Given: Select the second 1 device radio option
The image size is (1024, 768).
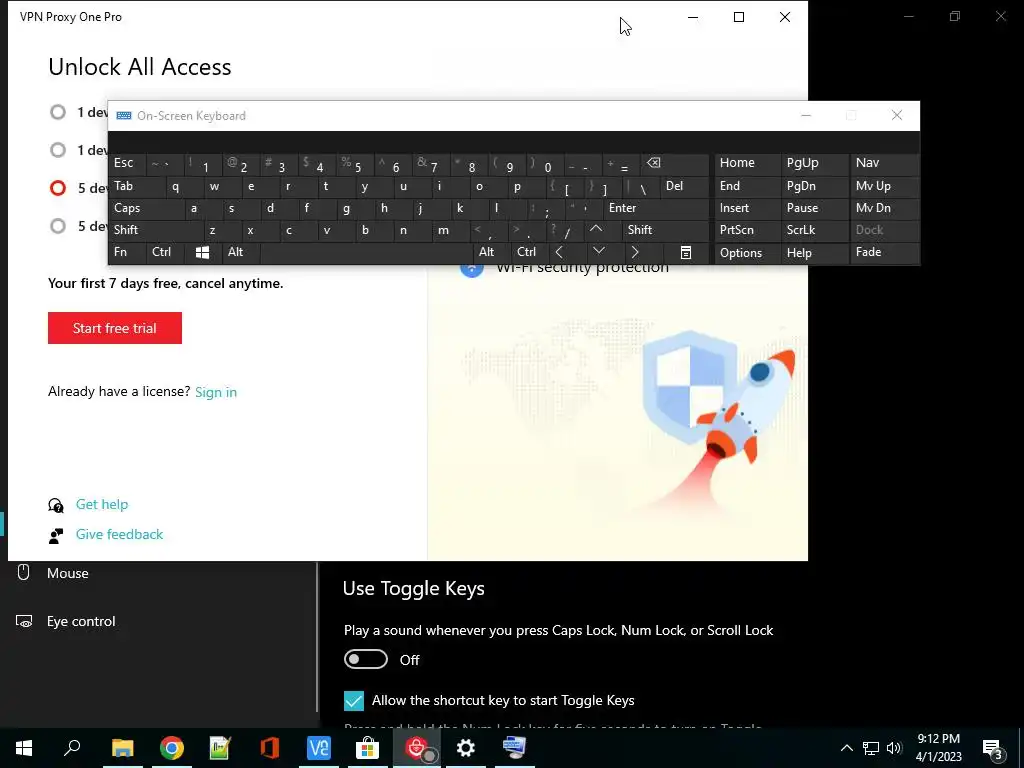Looking at the screenshot, I should 58,150.
